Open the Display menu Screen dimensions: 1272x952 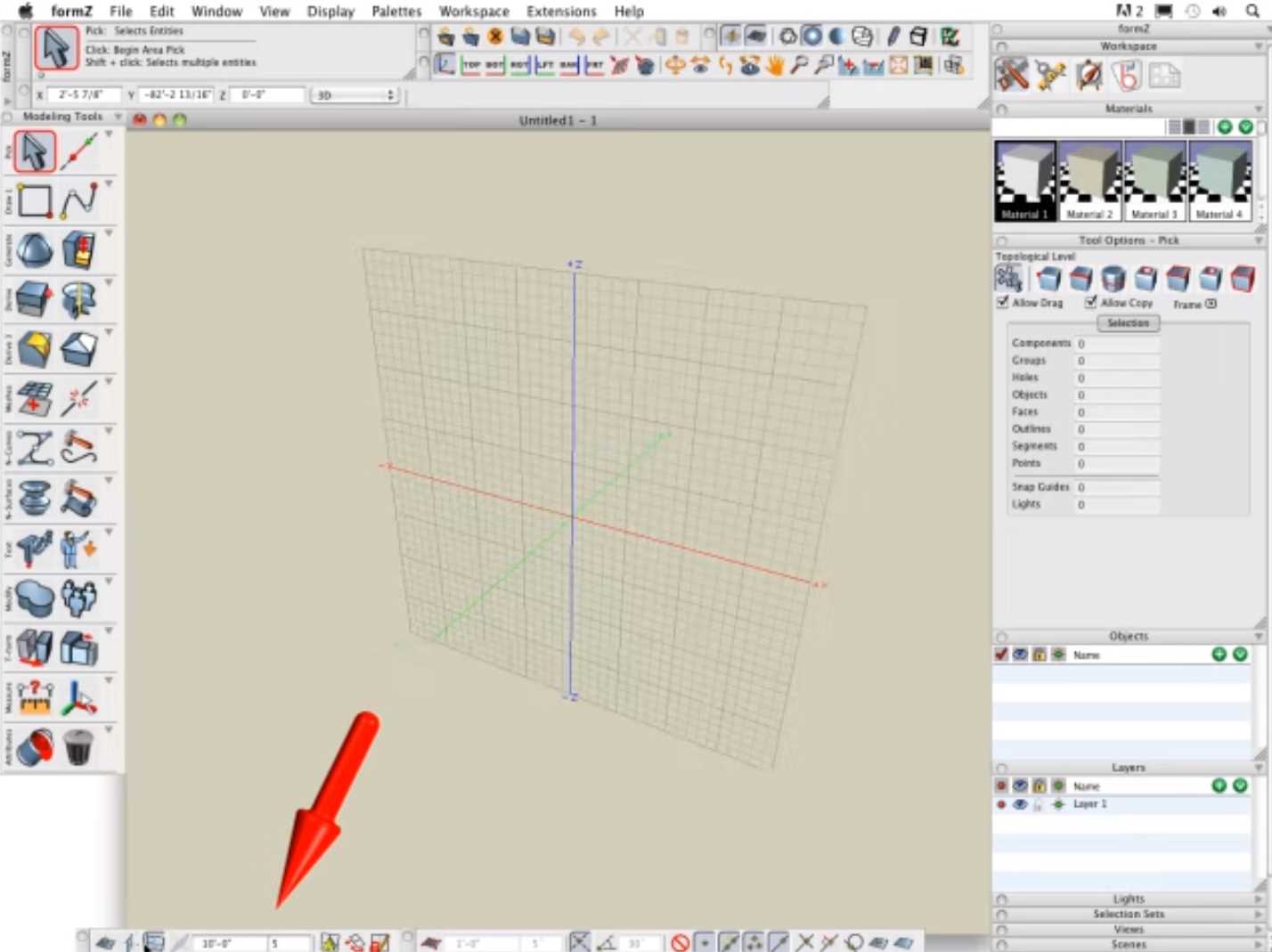pyautogui.click(x=330, y=11)
